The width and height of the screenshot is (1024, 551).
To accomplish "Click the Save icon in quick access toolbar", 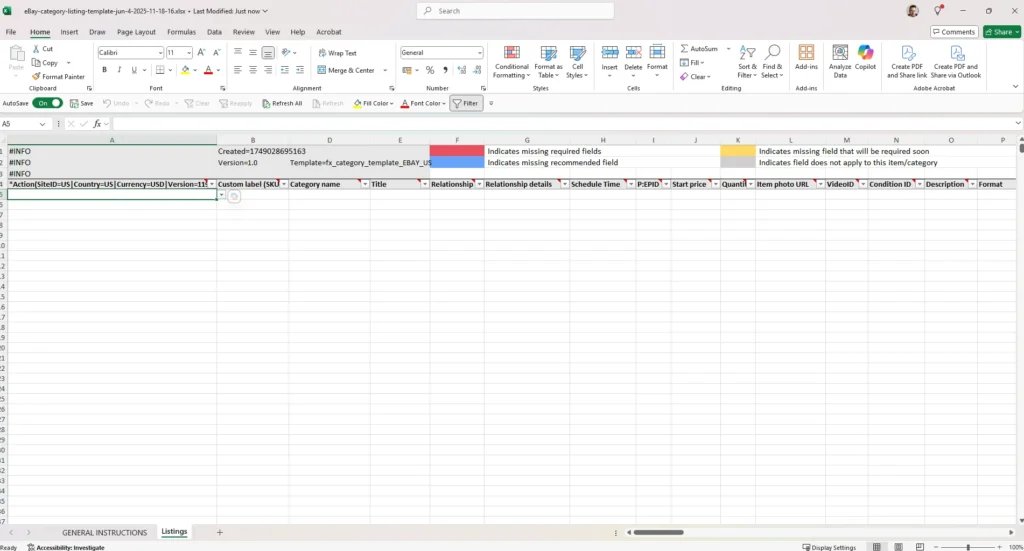I will pos(82,103).
